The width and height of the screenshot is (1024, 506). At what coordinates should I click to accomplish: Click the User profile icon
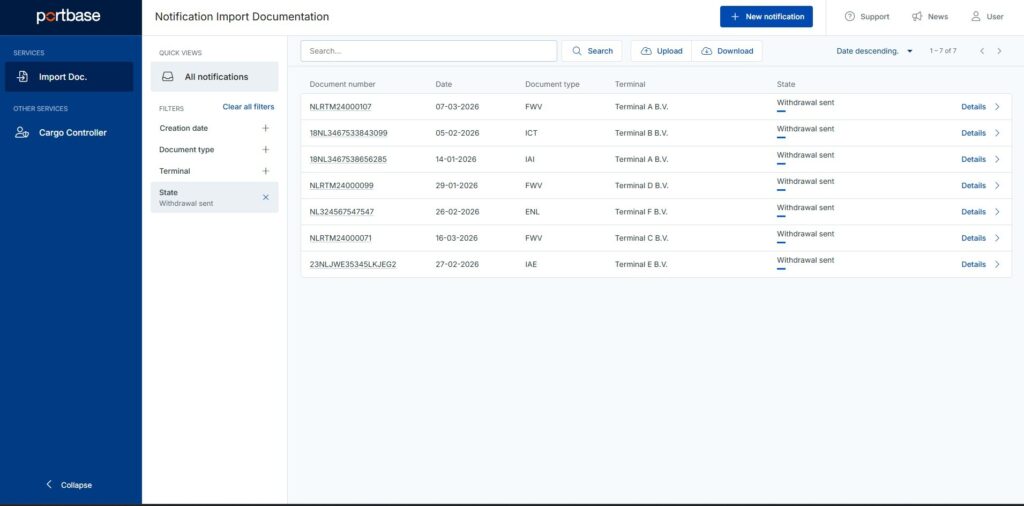(976, 17)
